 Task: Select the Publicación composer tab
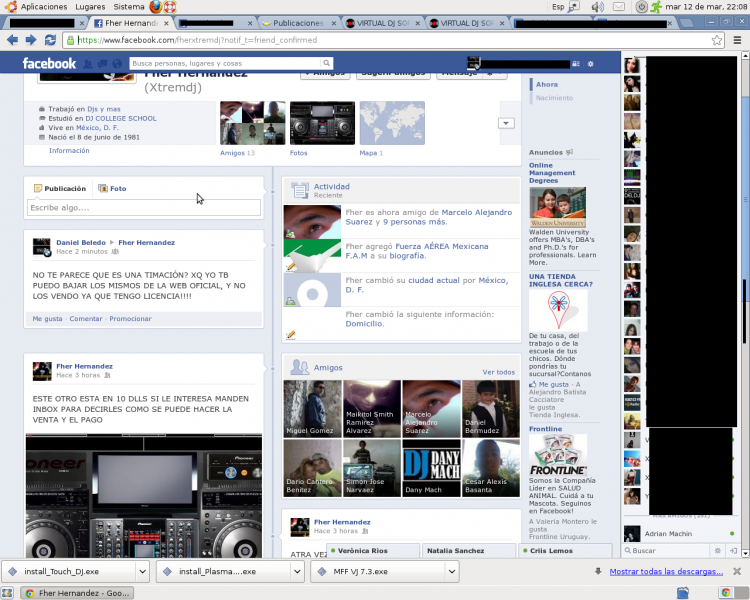[60, 189]
